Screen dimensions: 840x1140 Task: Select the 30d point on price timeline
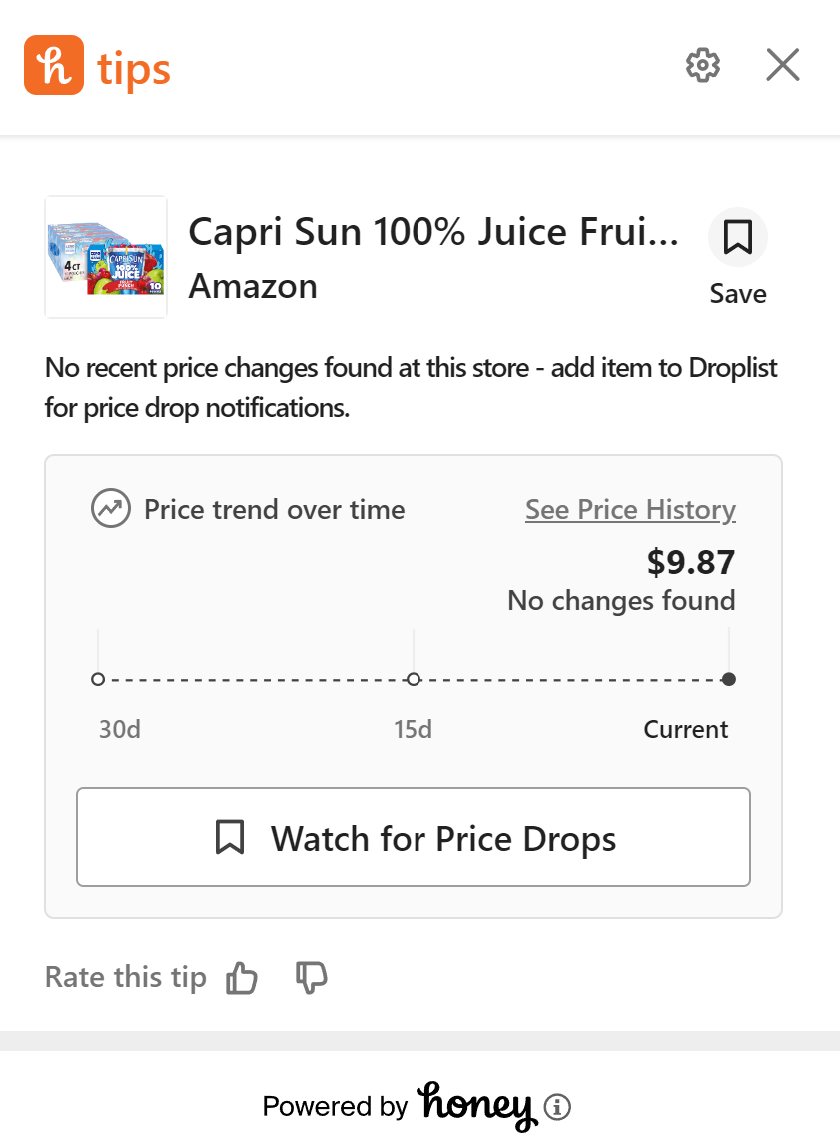pos(98,679)
